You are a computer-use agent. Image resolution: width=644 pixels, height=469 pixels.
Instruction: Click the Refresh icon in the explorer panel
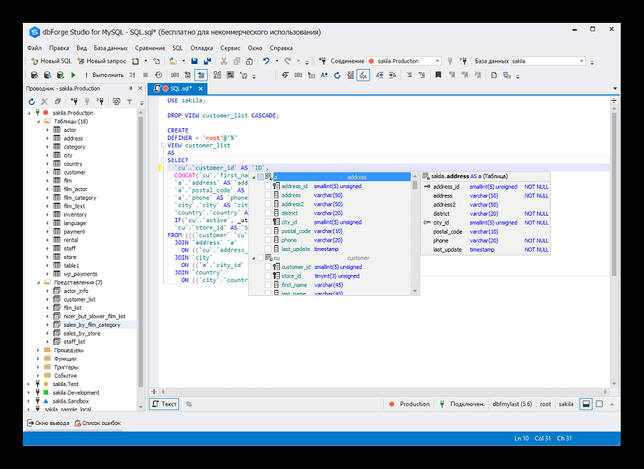[32, 101]
